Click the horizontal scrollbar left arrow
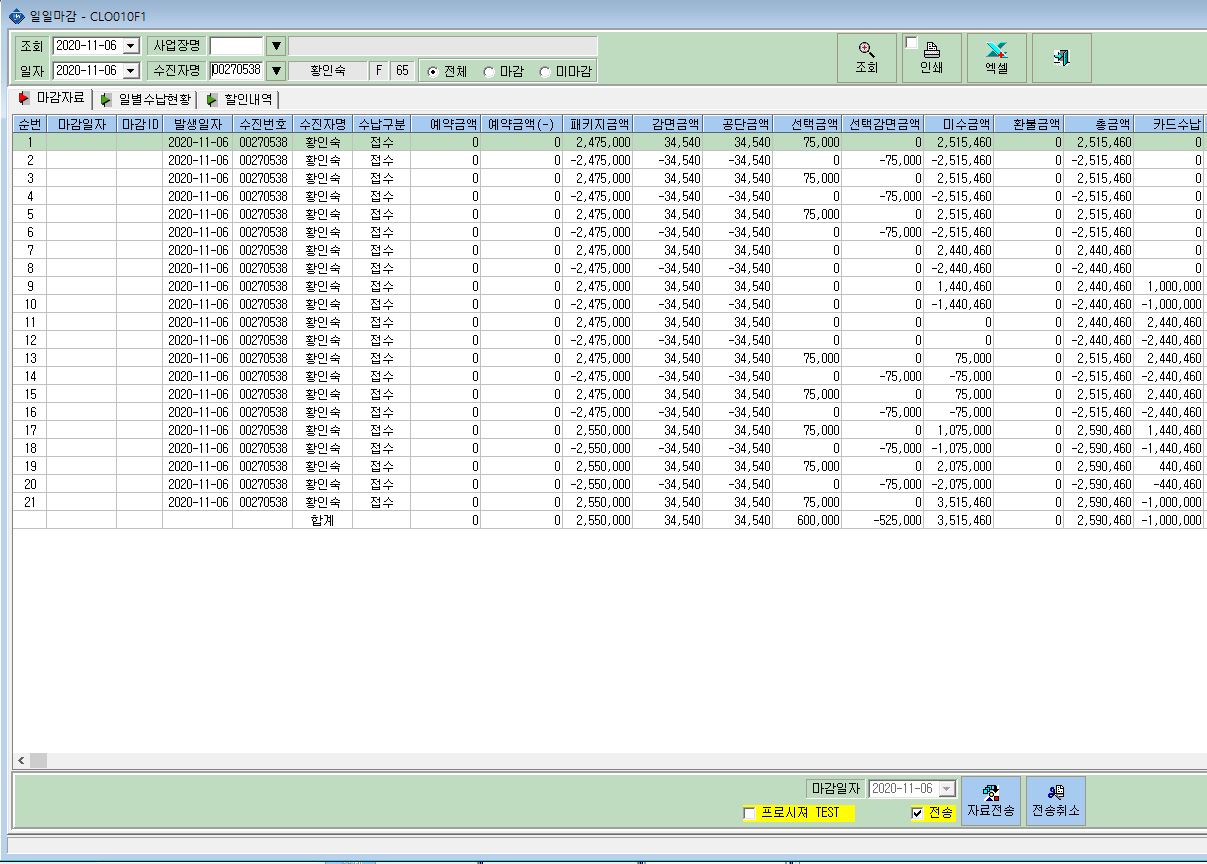The height and width of the screenshot is (864, 1207). click(20, 761)
